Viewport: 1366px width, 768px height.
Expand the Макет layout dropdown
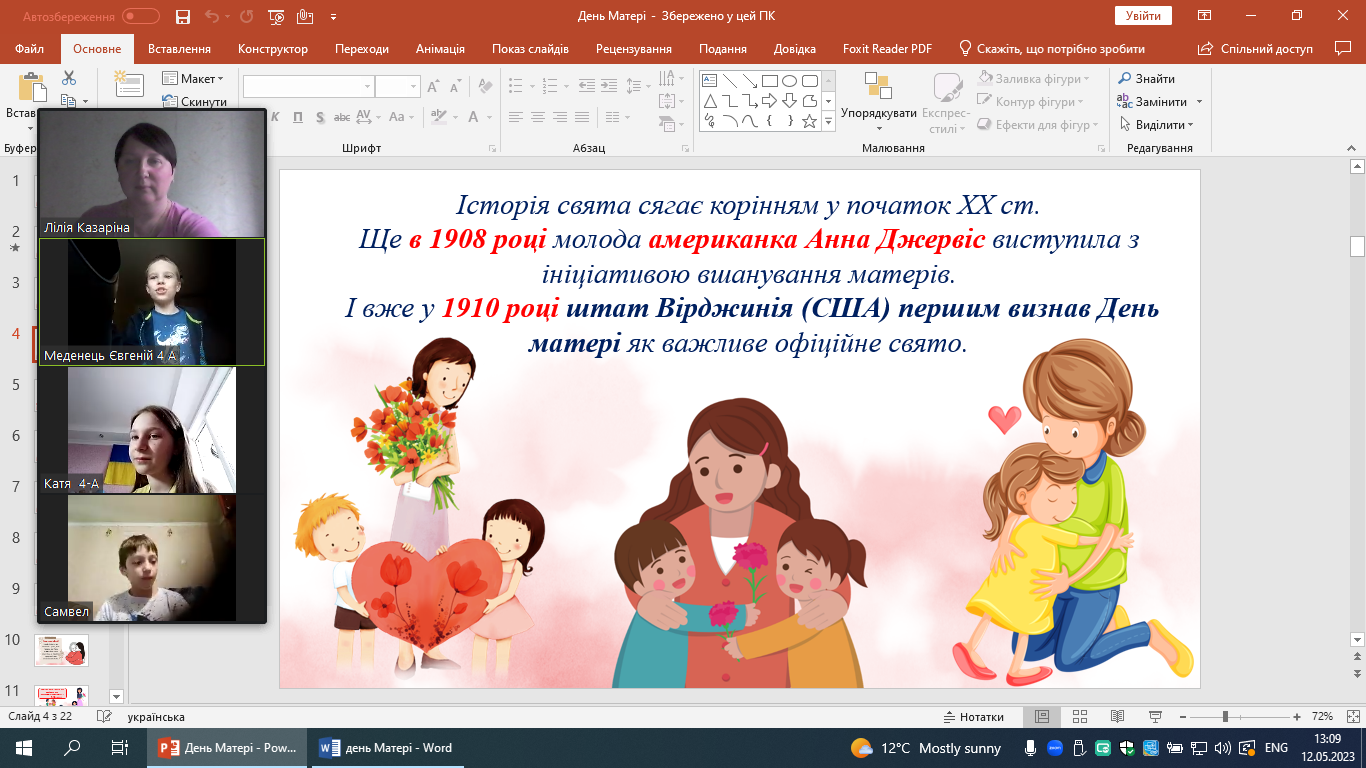[194, 79]
